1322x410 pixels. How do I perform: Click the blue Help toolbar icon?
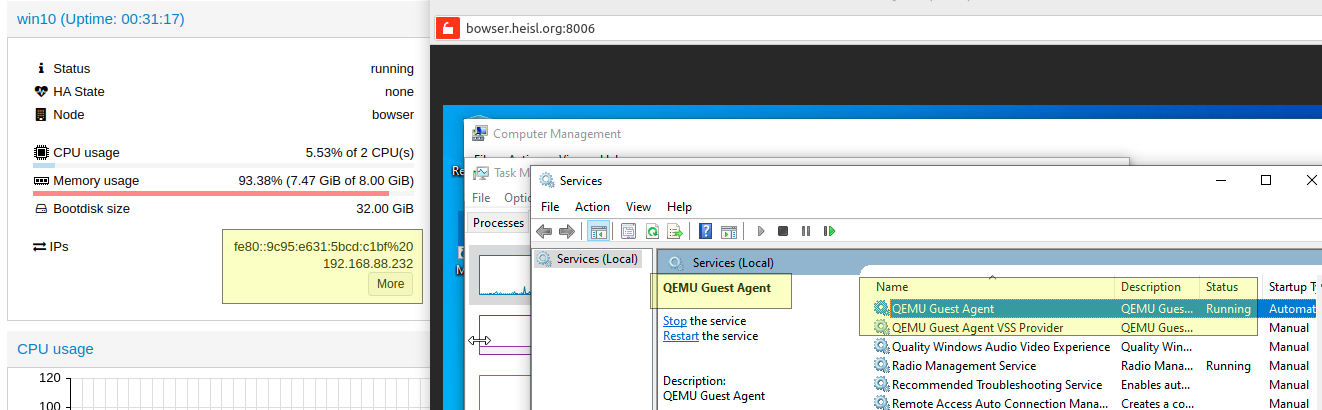706,231
